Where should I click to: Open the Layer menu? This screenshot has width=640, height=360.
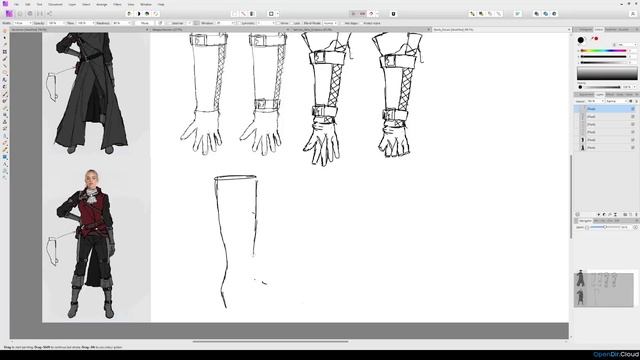(x=72, y=4)
